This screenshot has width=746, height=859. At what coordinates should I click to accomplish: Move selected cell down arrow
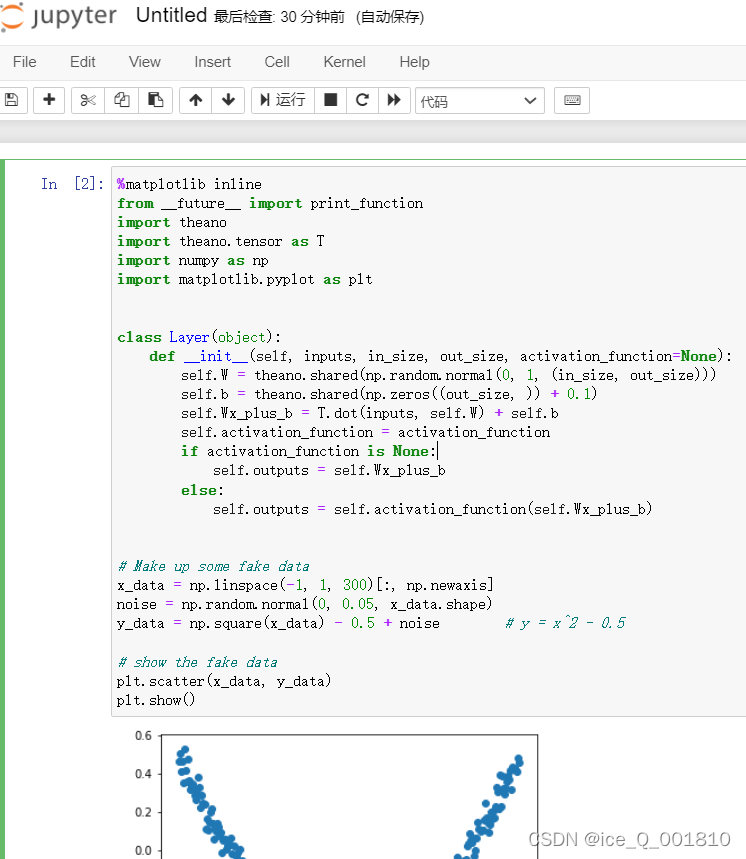pos(228,100)
